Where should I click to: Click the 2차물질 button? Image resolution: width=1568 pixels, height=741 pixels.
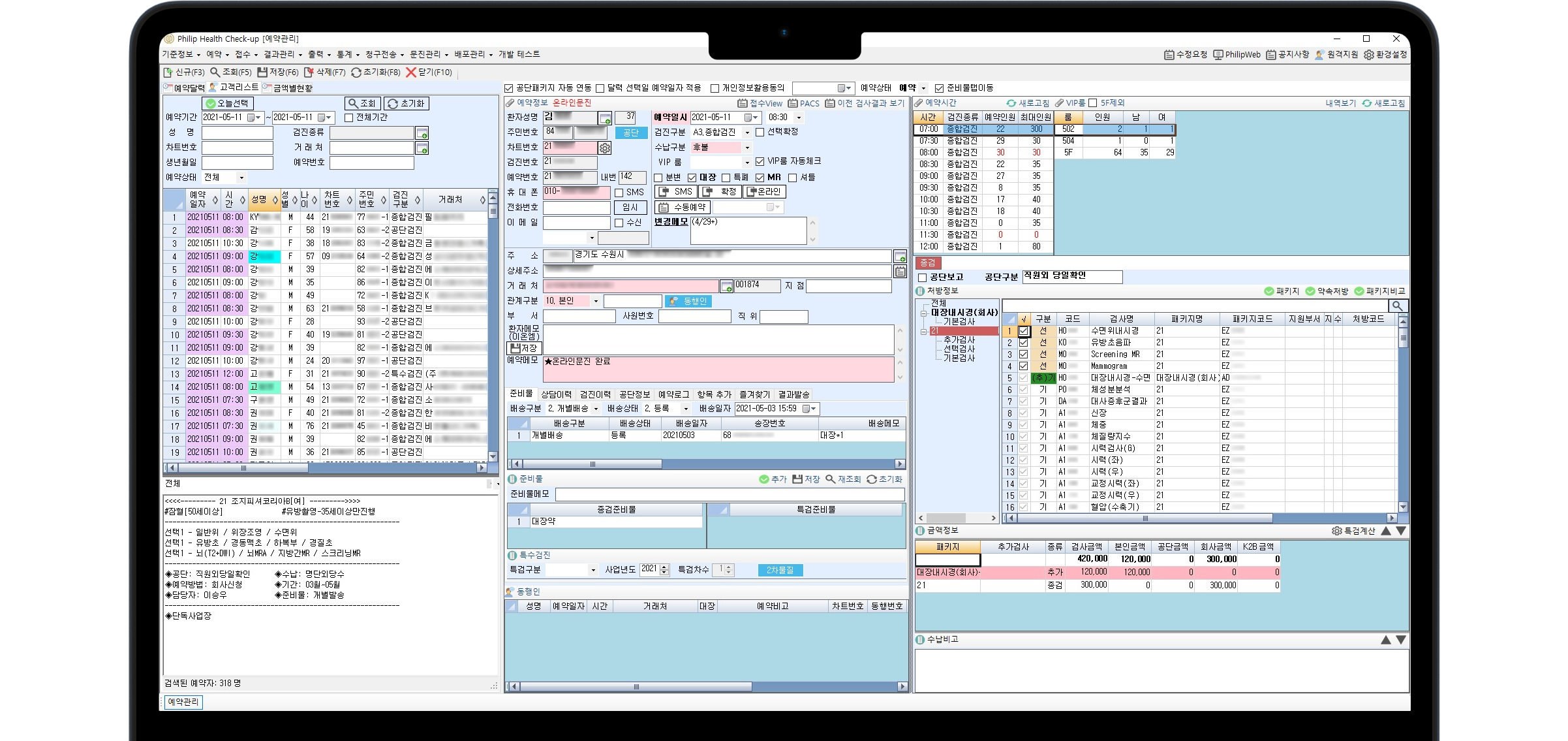(x=780, y=570)
